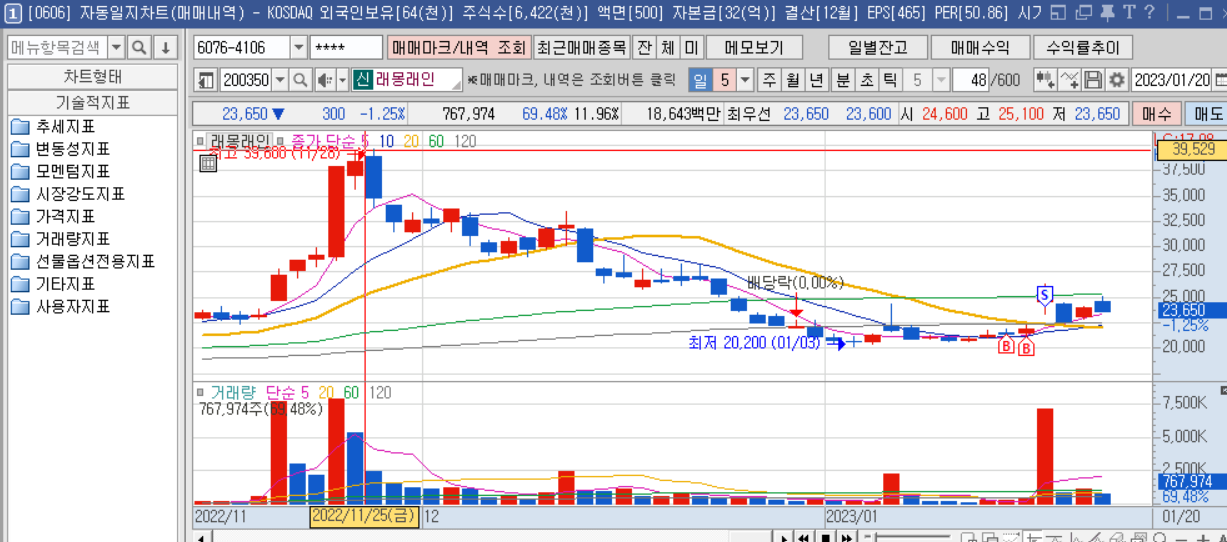Select the second 초 period toggle
The image size is (1227, 542).
coord(866,80)
